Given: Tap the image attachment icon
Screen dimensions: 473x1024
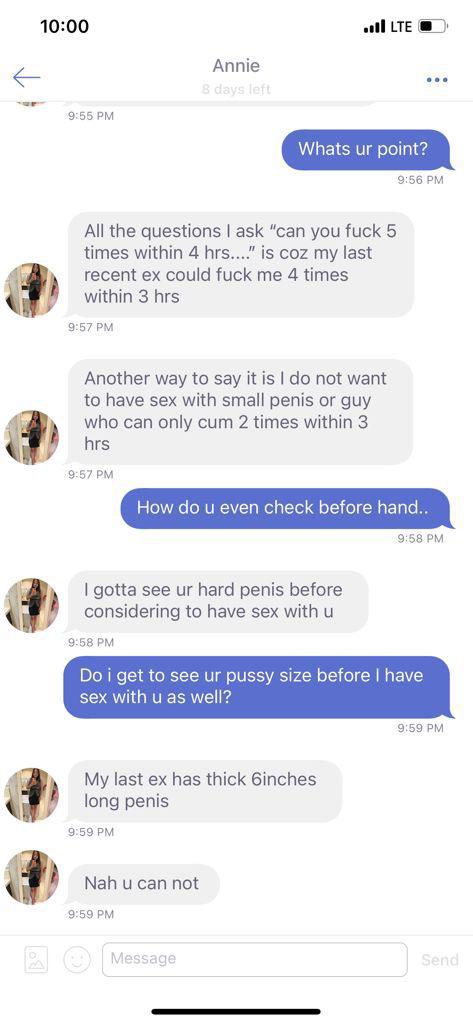Looking at the screenshot, I should (36, 959).
